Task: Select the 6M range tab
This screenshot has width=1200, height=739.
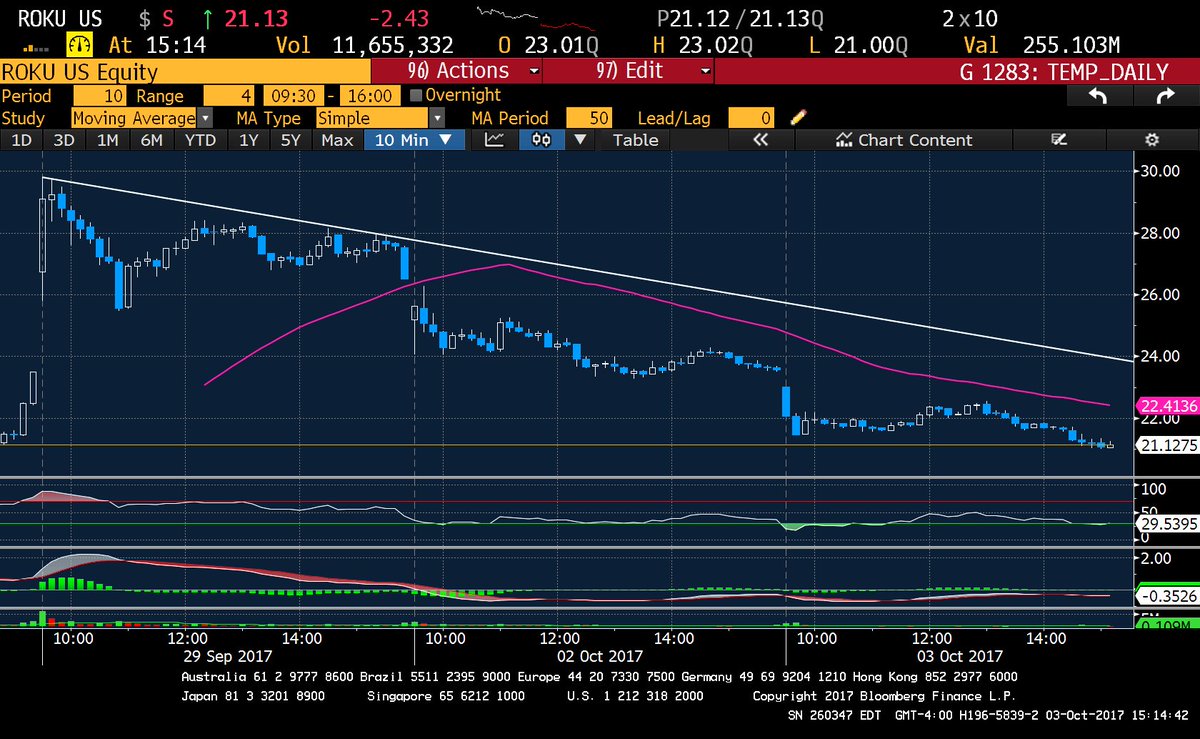Action: click(x=151, y=140)
